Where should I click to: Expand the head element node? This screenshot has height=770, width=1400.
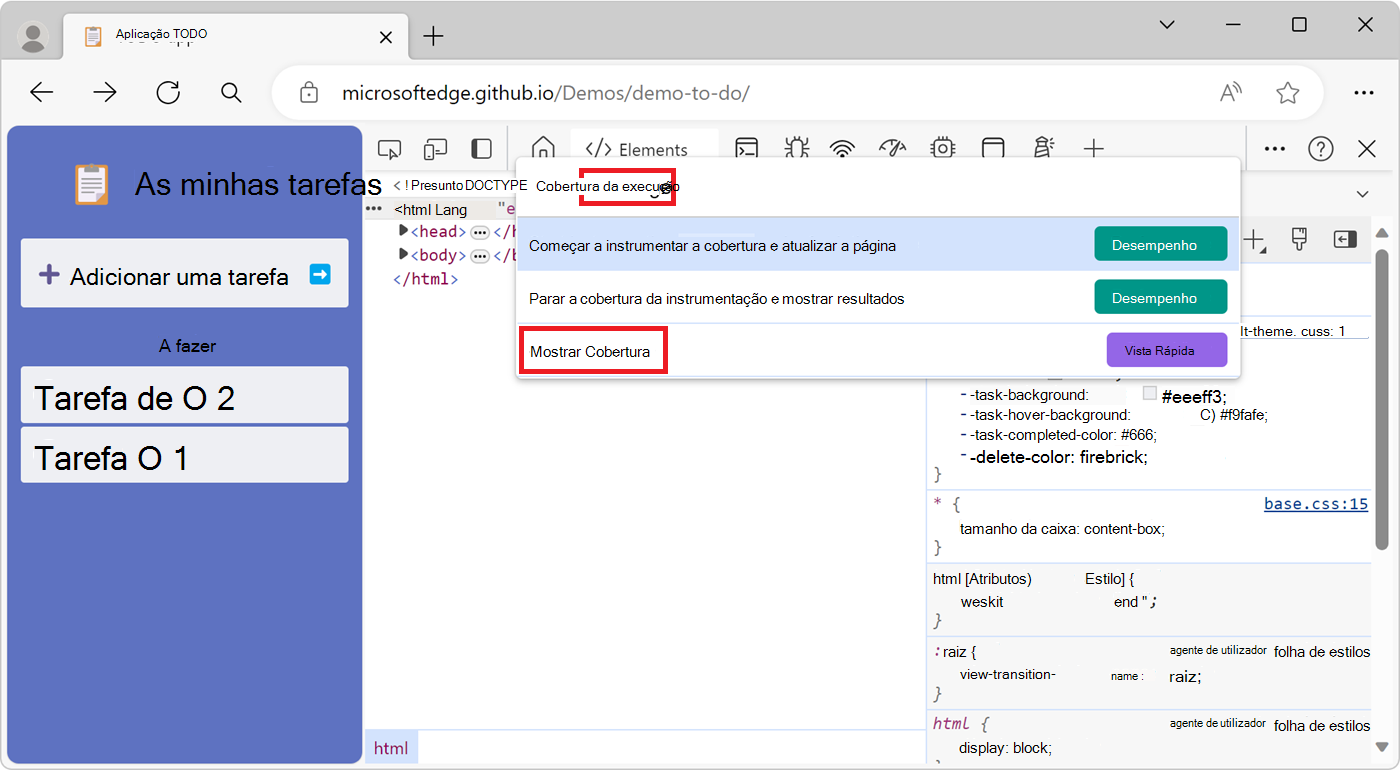coord(403,231)
